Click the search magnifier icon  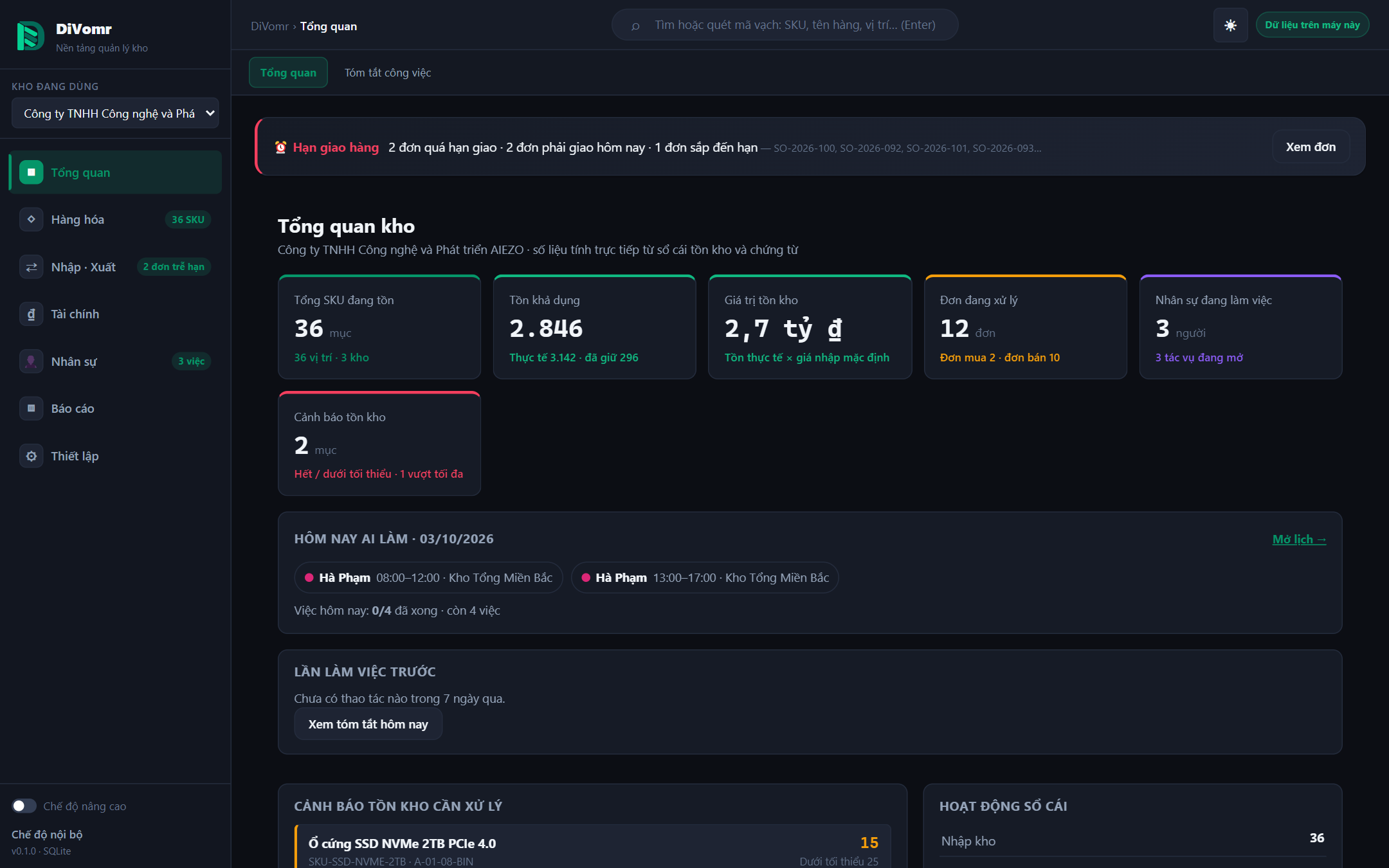pos(635,26)
